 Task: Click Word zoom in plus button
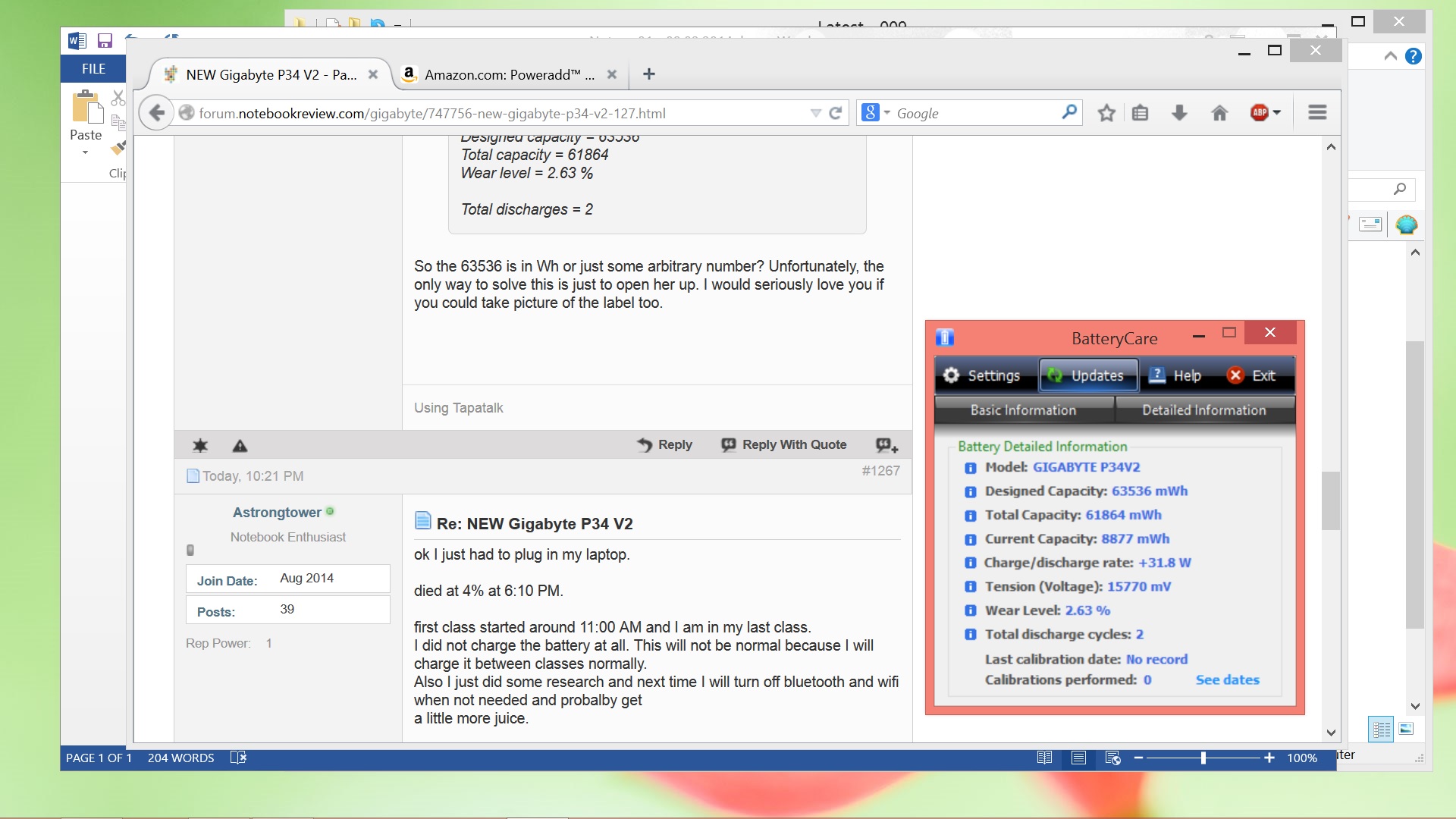pyautogui.click(x=1269, y=758)
